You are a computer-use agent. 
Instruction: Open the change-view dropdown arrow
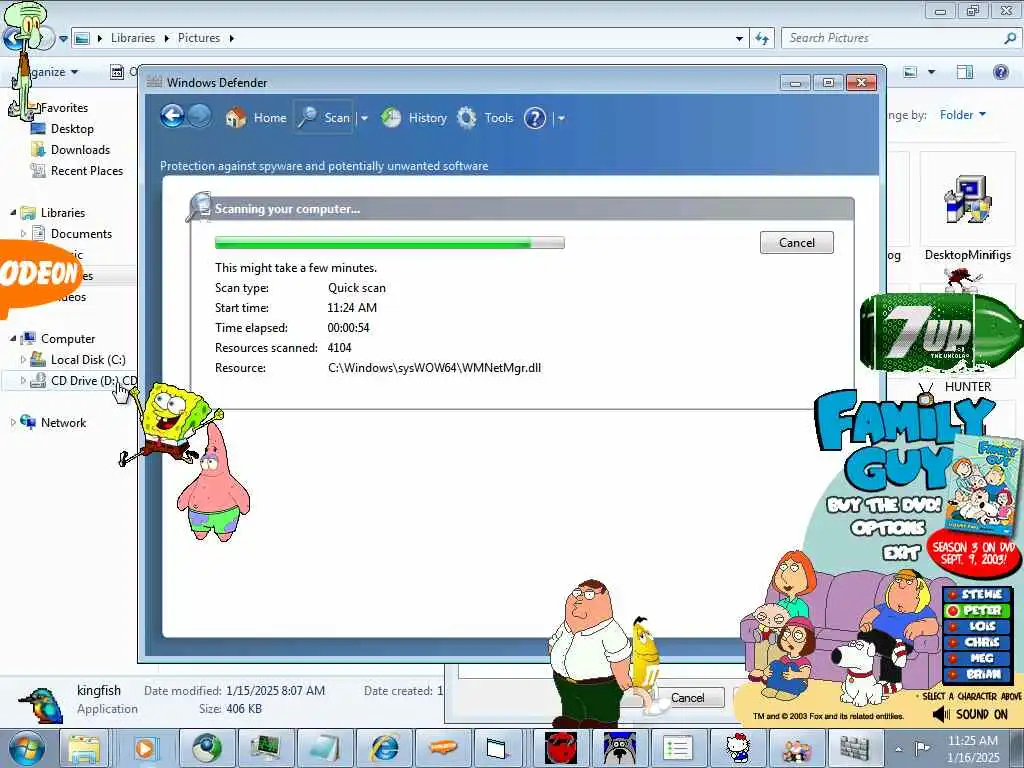931,72
